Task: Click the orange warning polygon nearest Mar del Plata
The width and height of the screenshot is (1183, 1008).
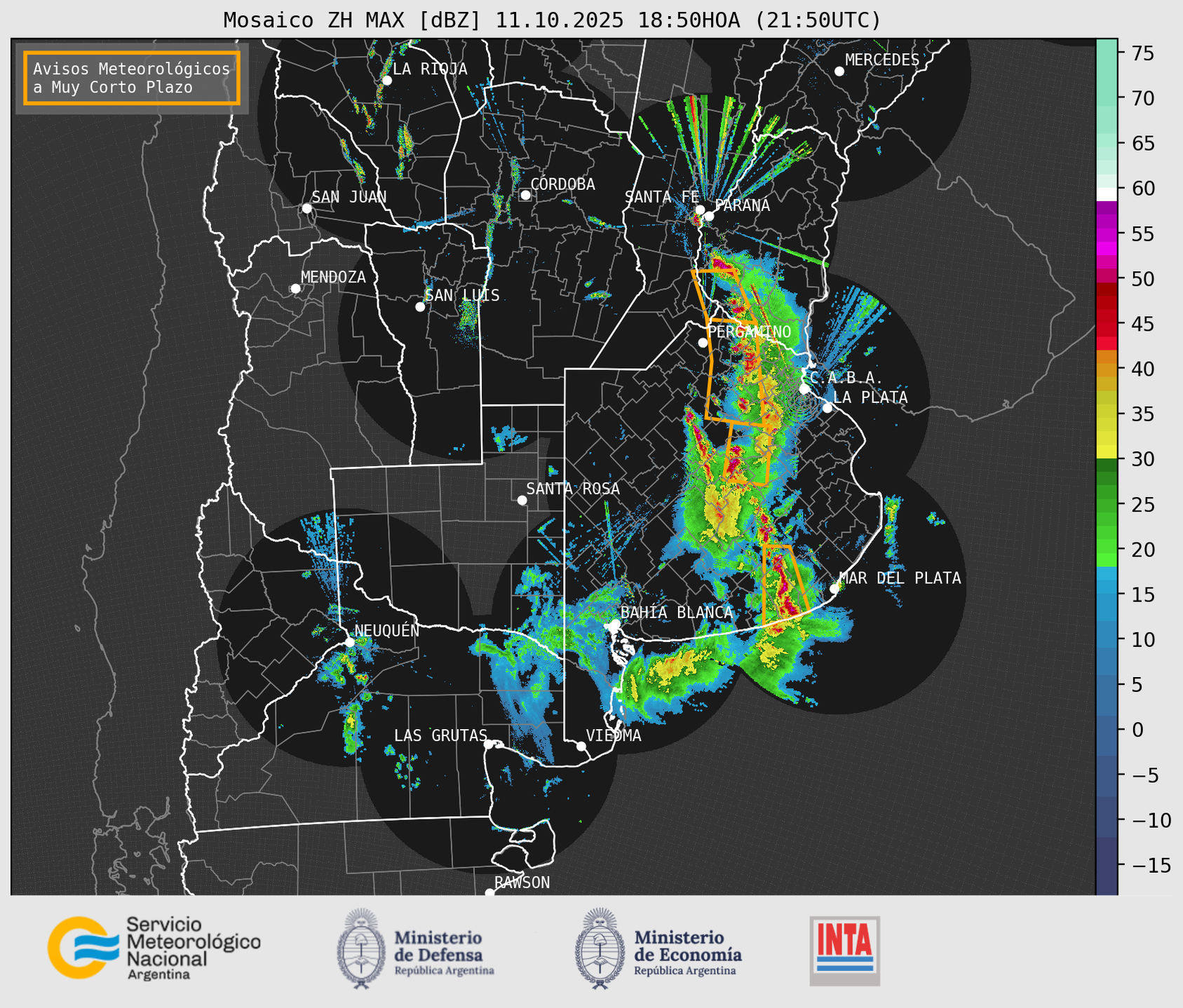Action: (782, 582)
